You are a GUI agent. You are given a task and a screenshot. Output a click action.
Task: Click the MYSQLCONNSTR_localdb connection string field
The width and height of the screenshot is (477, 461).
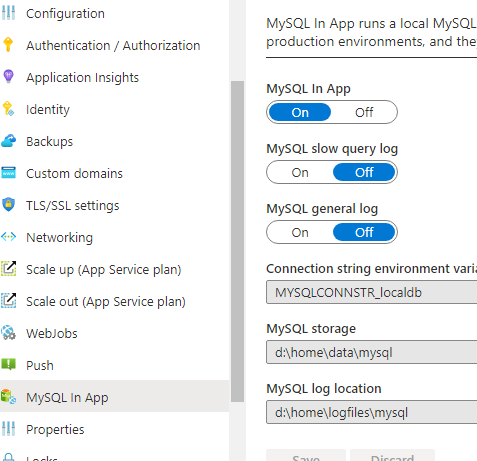click(372, 292)
